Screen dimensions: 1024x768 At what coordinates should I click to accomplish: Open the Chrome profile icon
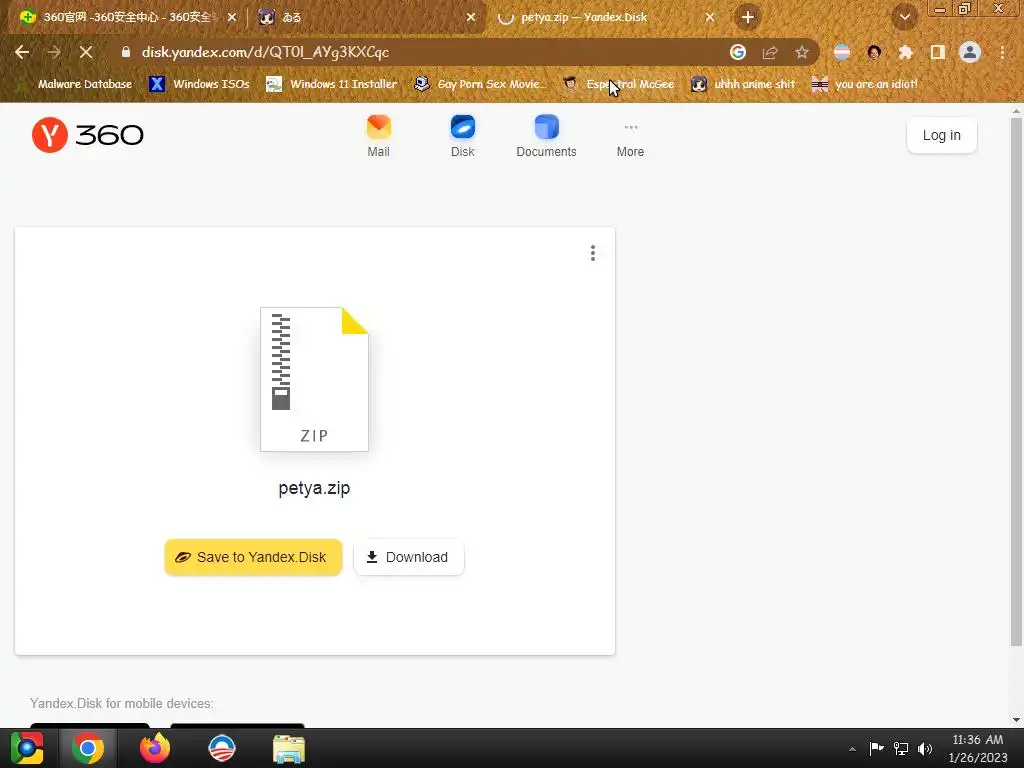pyautogui.click(x=970, y=52)
